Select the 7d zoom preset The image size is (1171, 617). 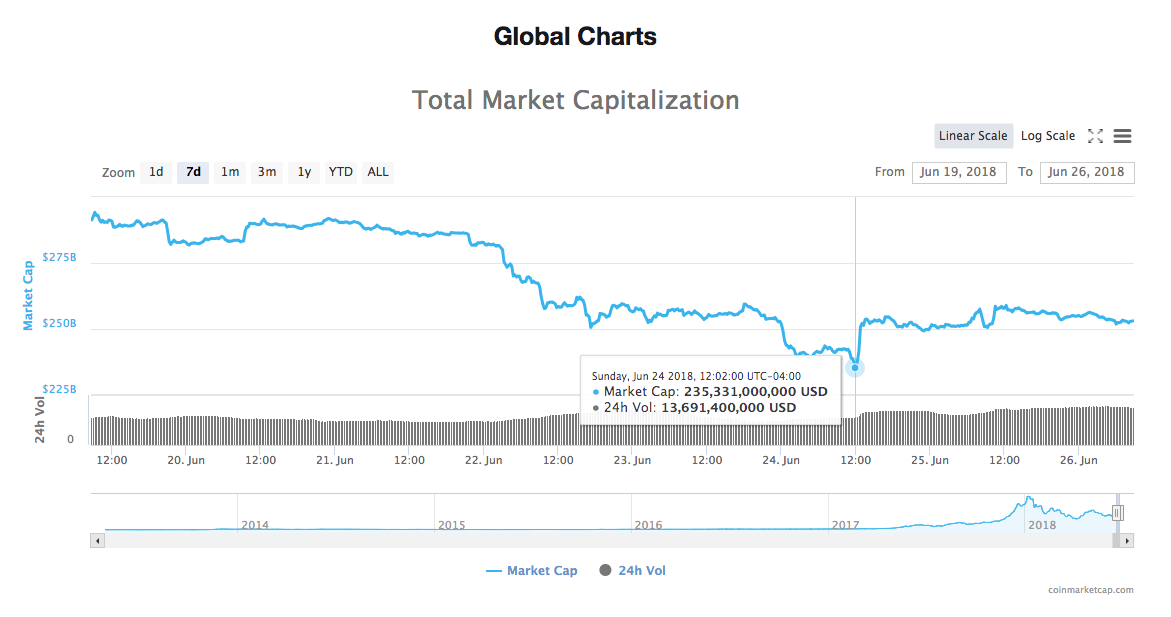click(192, 172)
